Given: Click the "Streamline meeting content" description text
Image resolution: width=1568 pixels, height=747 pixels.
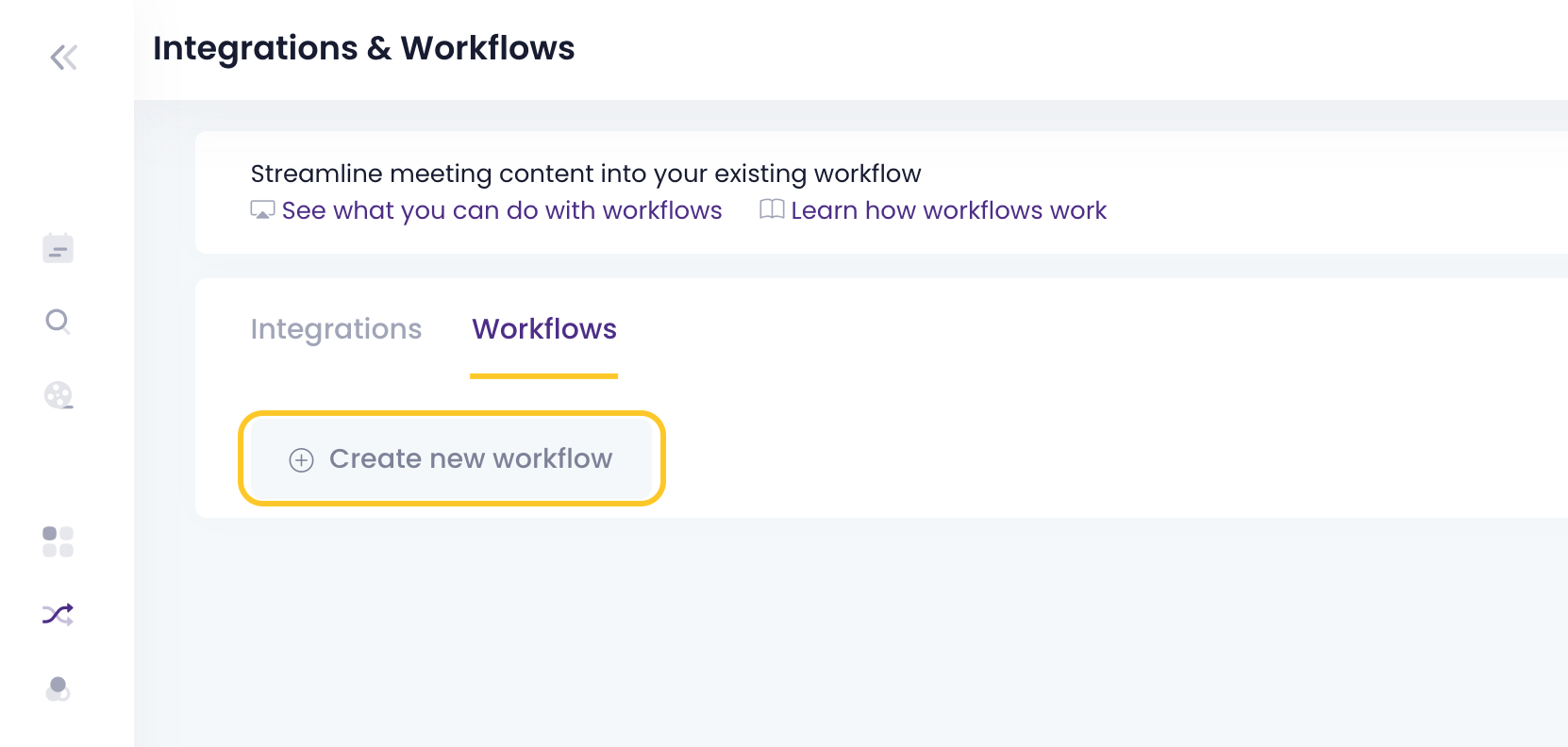Looking at the screenshot, I should tap(585, 174).
